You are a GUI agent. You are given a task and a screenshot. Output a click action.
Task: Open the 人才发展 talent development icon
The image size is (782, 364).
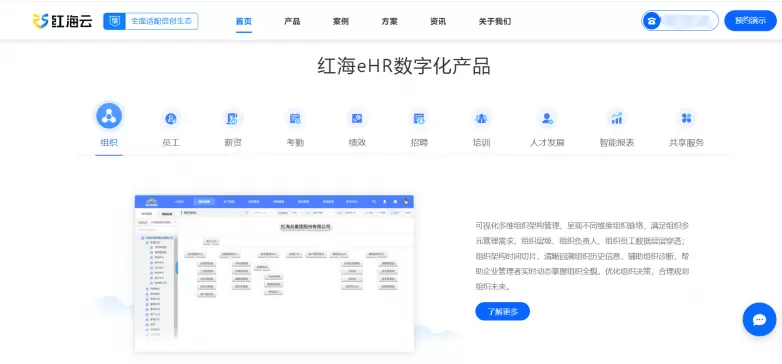pyautogui.click(x=547, y=118)
